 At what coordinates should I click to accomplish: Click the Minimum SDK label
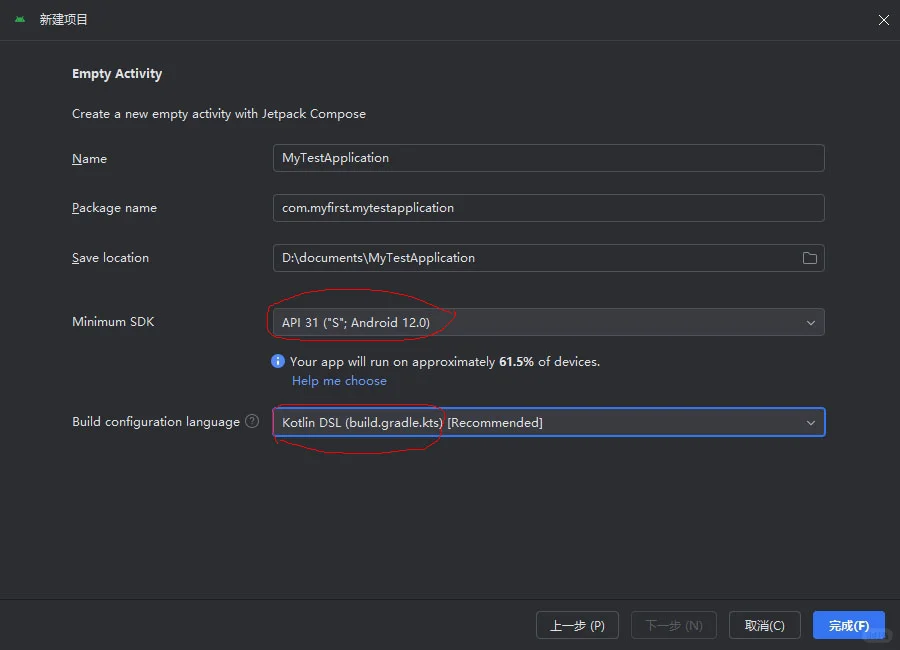click(113, 322)
